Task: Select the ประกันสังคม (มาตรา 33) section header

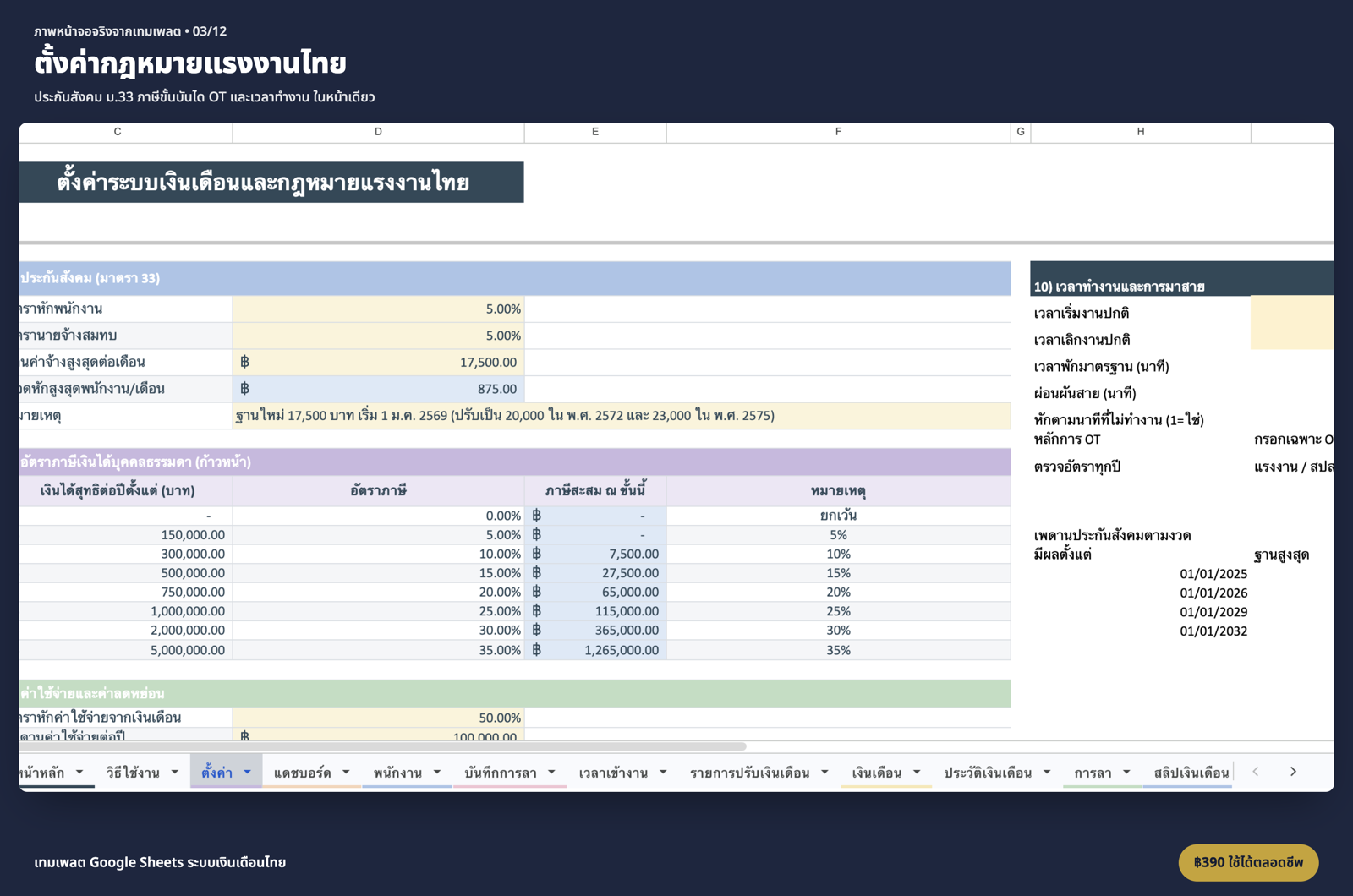Action: click(514, 278)
